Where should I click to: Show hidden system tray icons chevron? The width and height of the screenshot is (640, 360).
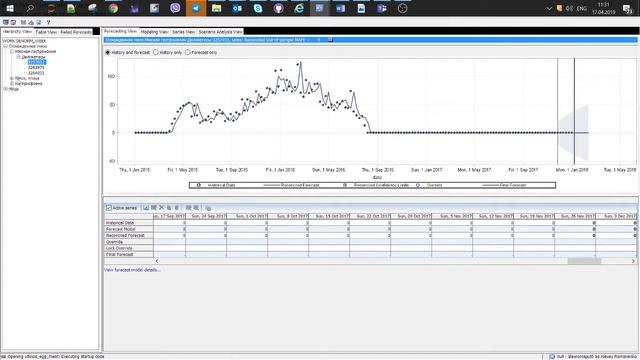tap(549, 9)
